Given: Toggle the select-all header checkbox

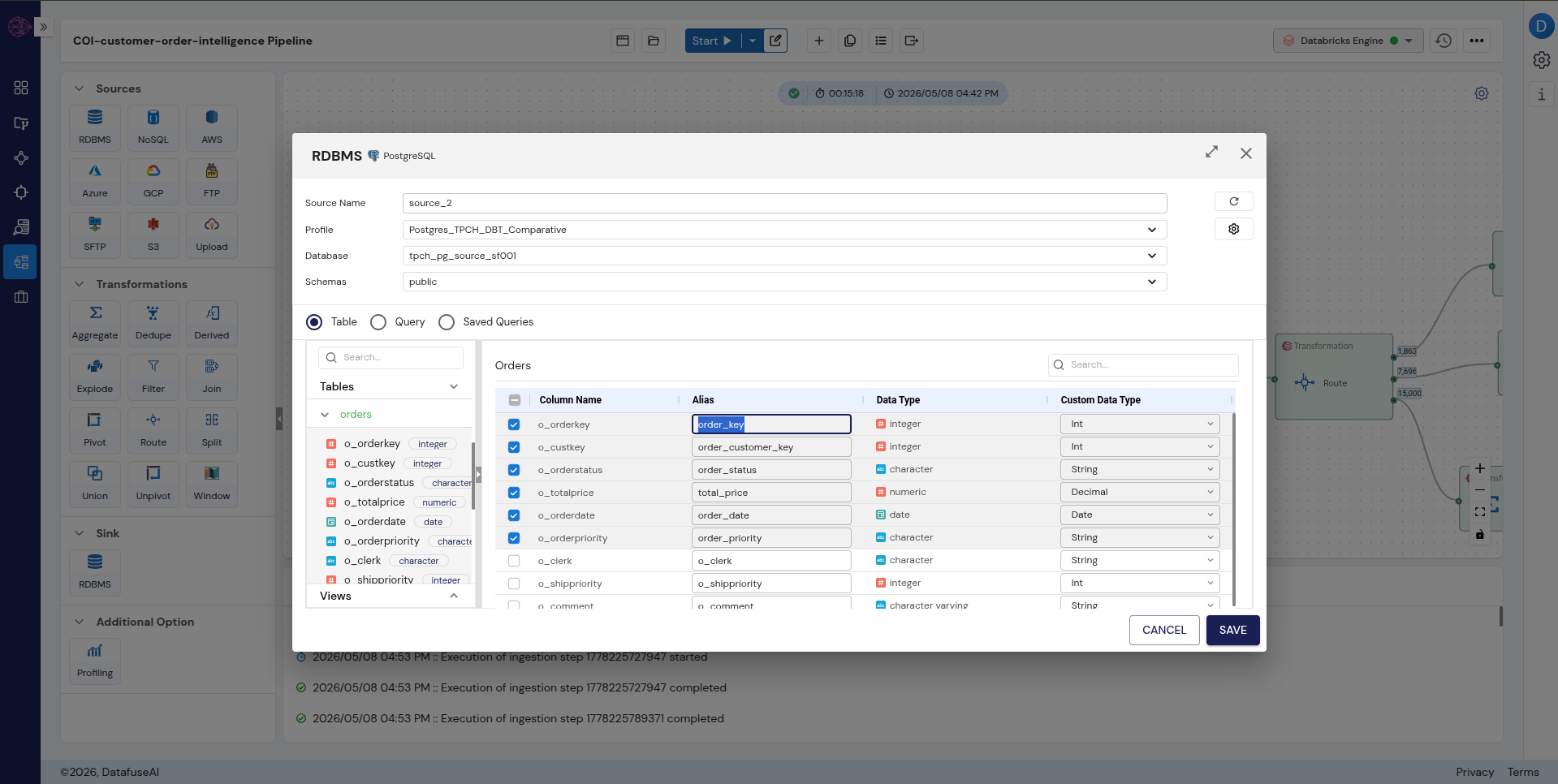Looking at the screenshot, I should 515,400.
